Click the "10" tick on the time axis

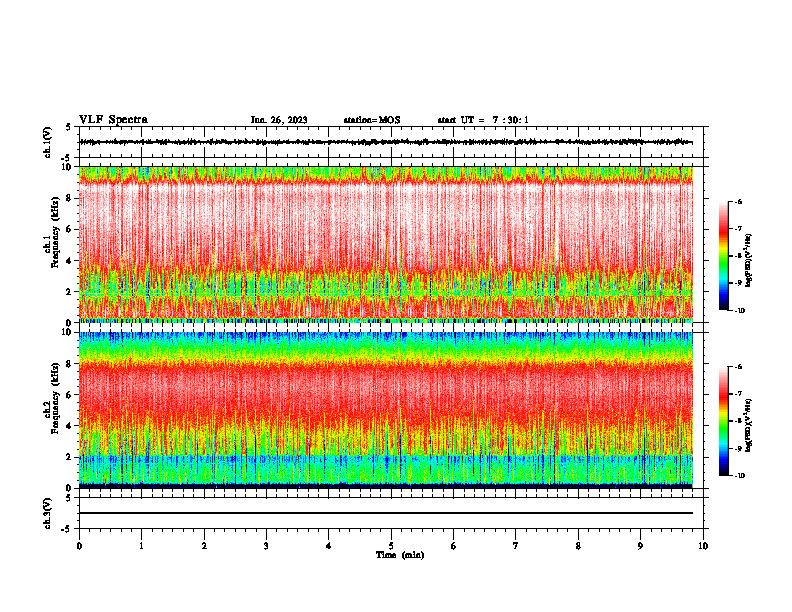(x=703, y=546)
